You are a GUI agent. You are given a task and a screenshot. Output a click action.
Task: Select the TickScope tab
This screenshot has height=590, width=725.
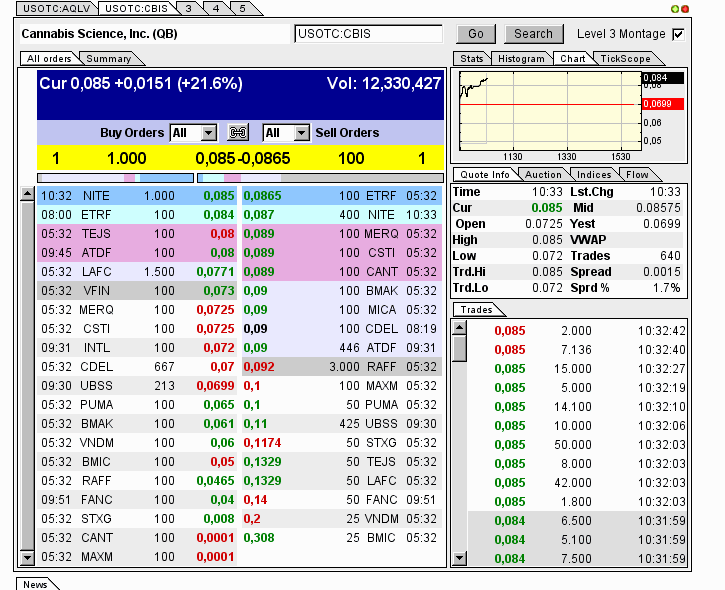click(x=625, y=59)
